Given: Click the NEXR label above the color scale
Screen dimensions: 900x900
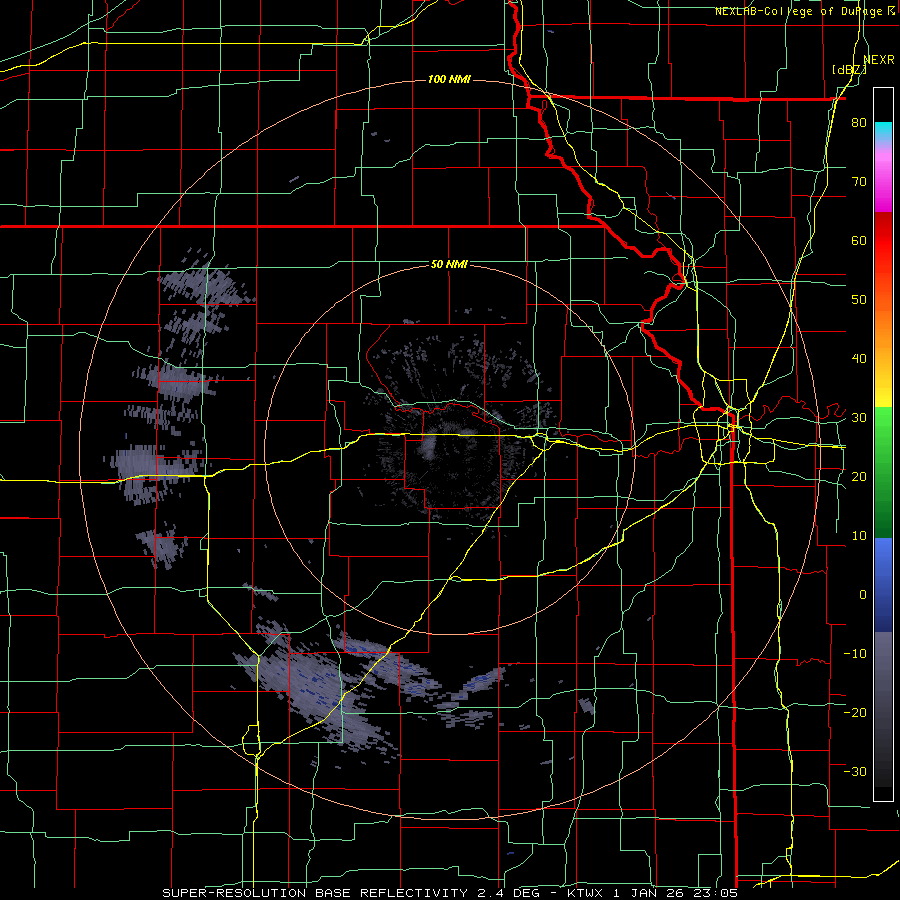Looking at the screenshot, I should coord(879,60).
